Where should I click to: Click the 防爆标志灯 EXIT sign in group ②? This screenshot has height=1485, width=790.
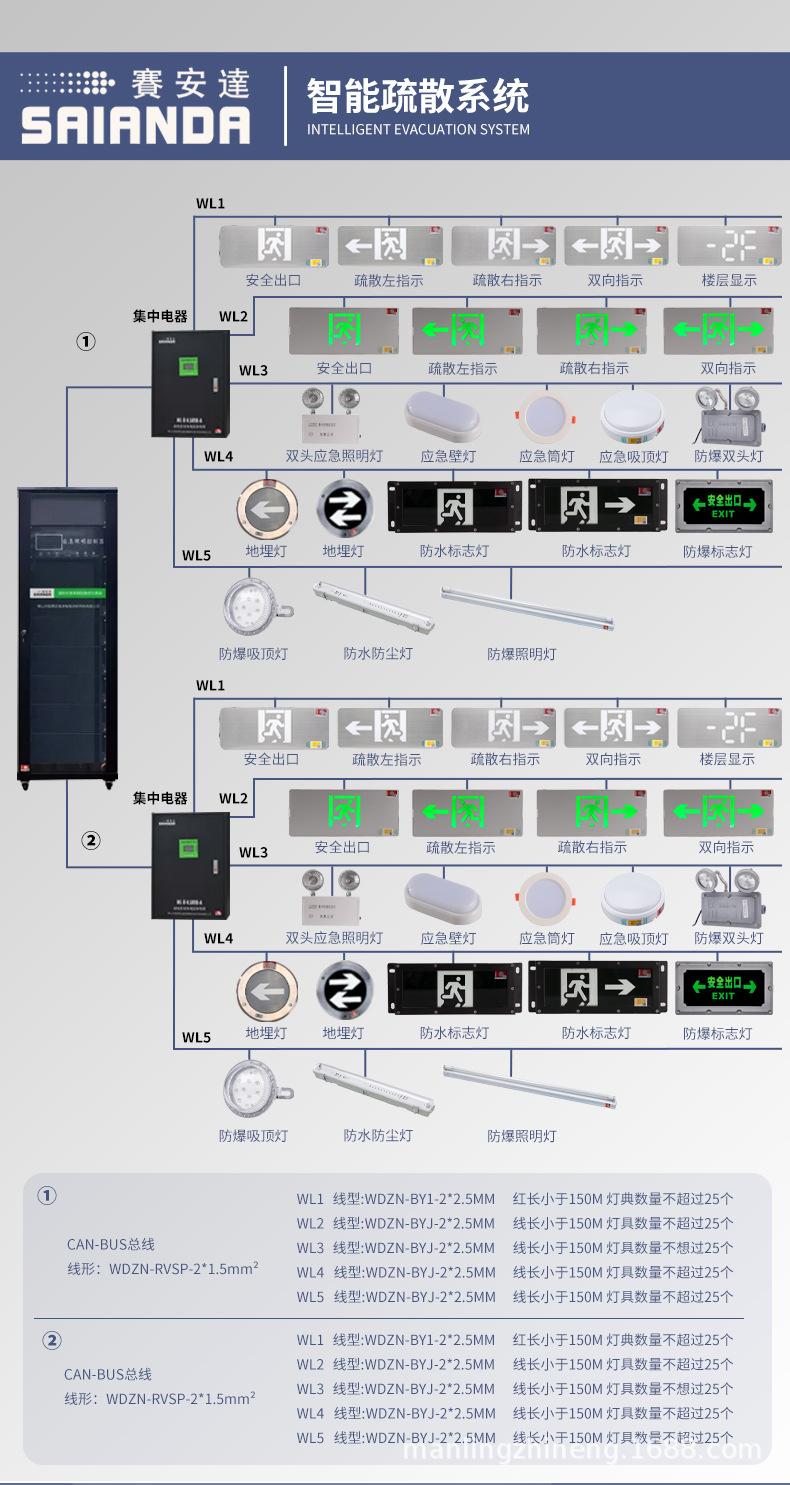(724, 990)
